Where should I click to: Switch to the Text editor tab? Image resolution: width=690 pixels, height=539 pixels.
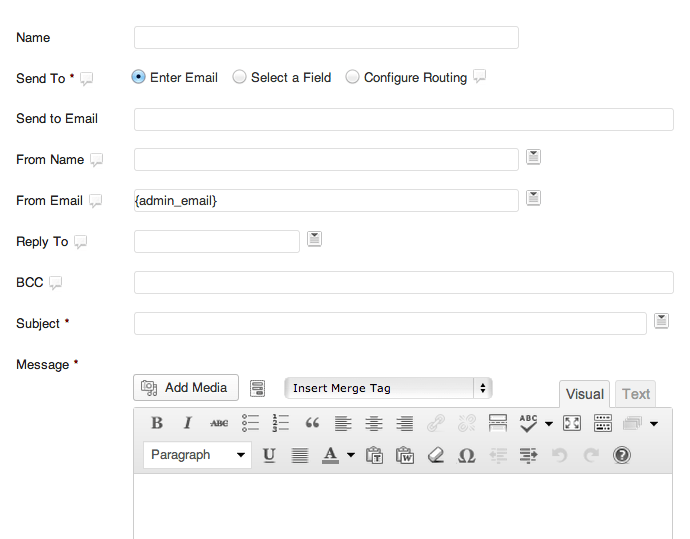[x=636, y=394]
